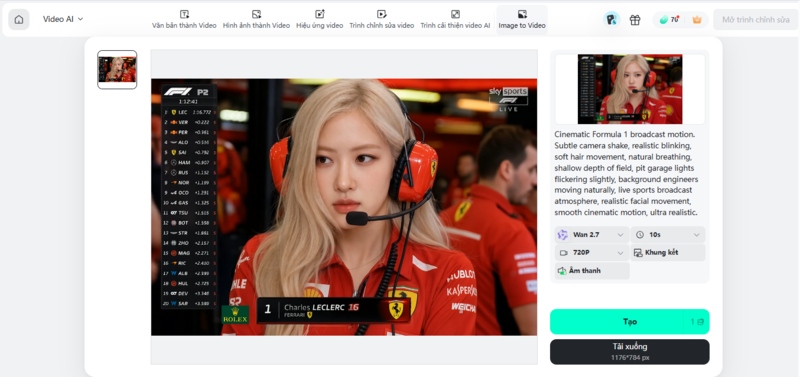The image size is (800, 377).
Task: Click the Khung kết end-frame button
Action: pyautogui.click(x=668, y=253)
